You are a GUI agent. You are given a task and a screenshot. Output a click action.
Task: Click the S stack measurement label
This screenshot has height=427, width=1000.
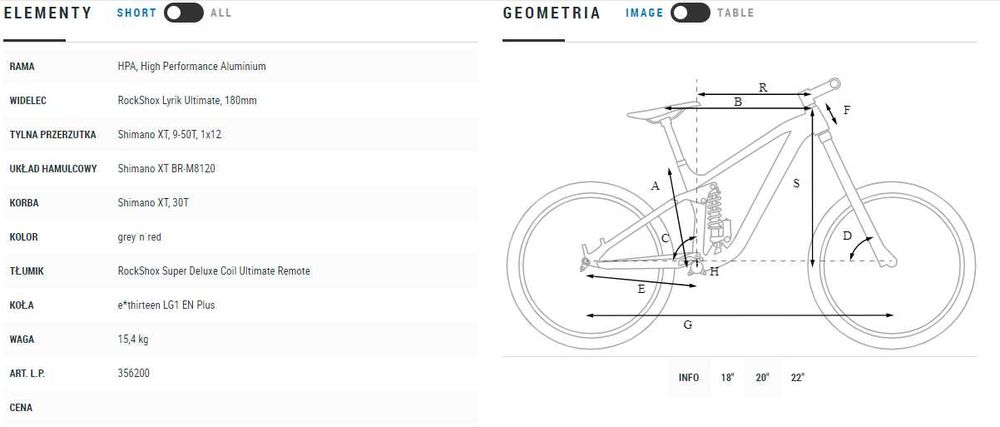796,183
